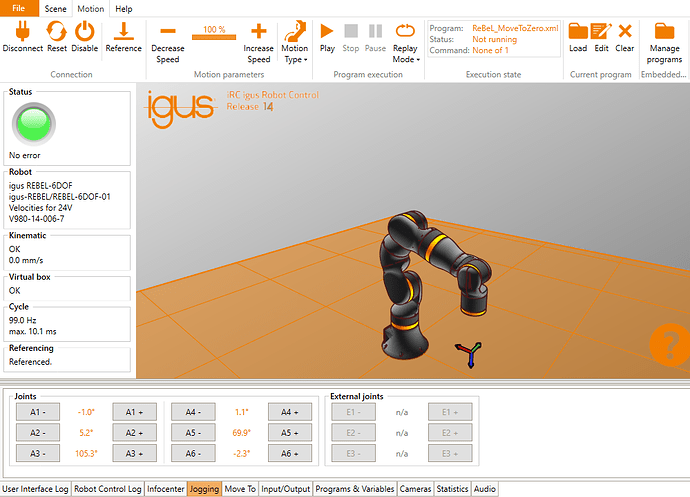Click the Clear program X icon
The width and height of the screenshot is (690, 497).
pos(625,31)
